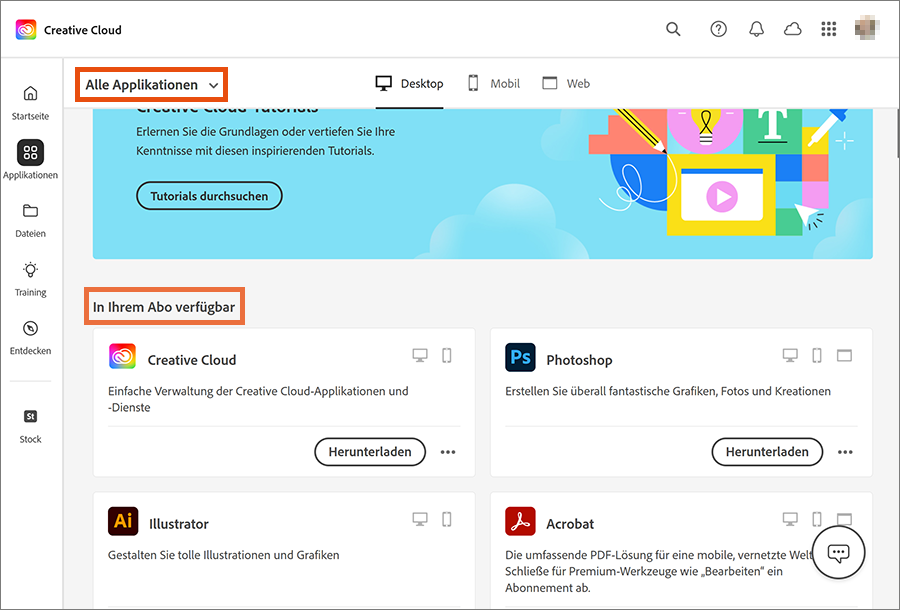Image resolution: width=900 pixels, height=610 pixels.
Task: Open the help question mark icon
Action: [x=718, y=29]
